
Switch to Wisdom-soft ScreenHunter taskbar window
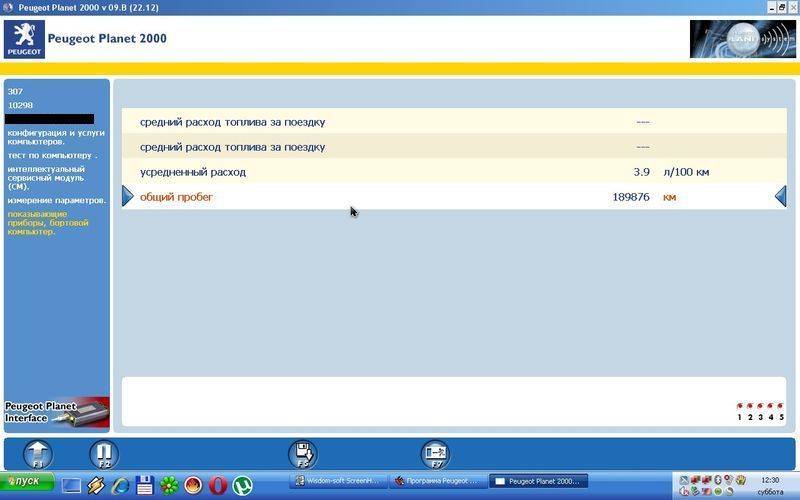pyautogui.click(x=338, y=481)
